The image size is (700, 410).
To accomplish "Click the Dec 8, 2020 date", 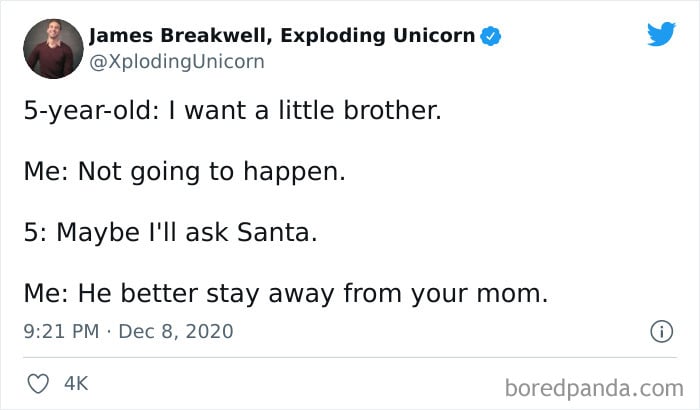I will click(x=176, y=331).
